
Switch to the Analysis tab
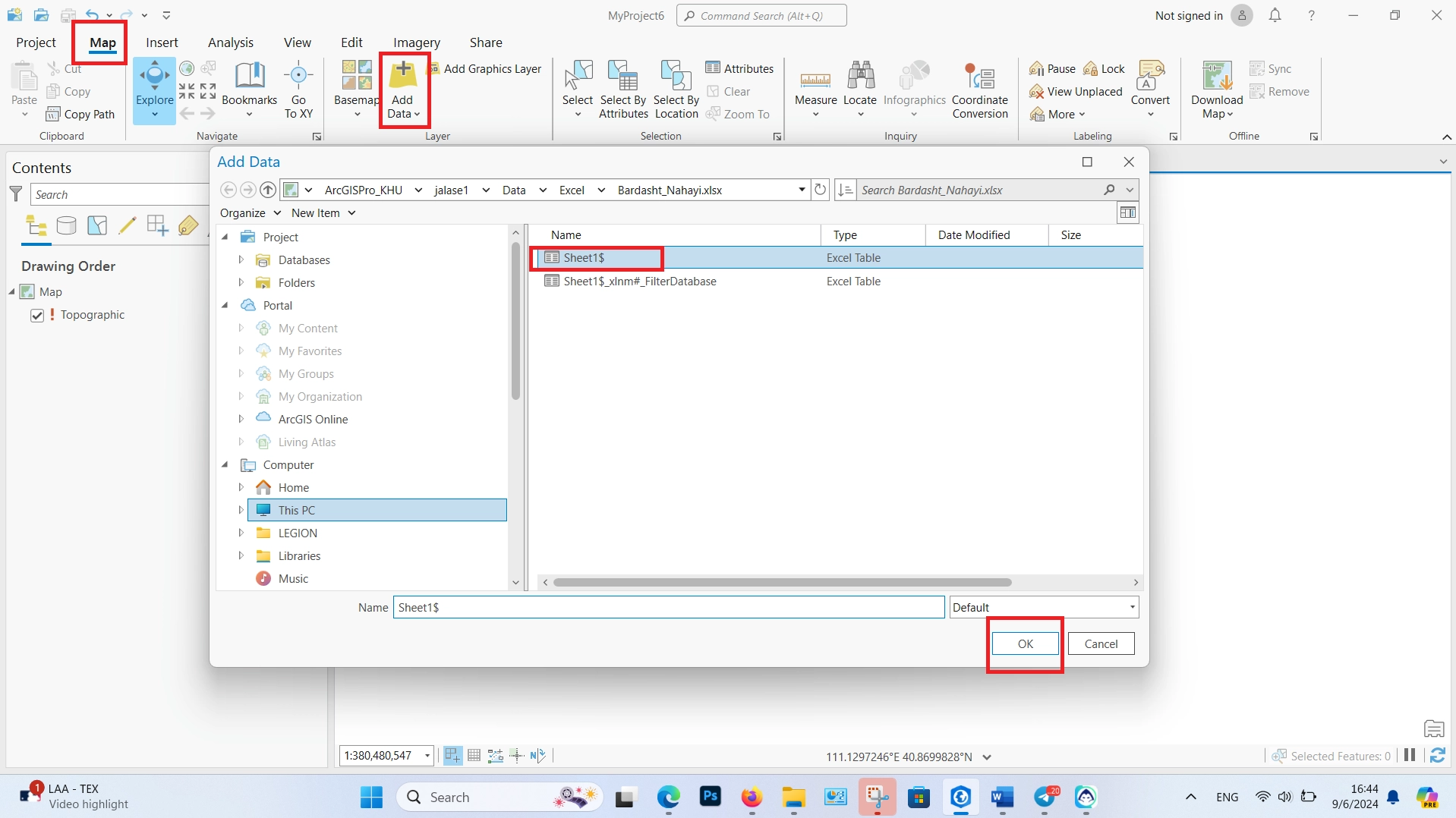[231, 42]
